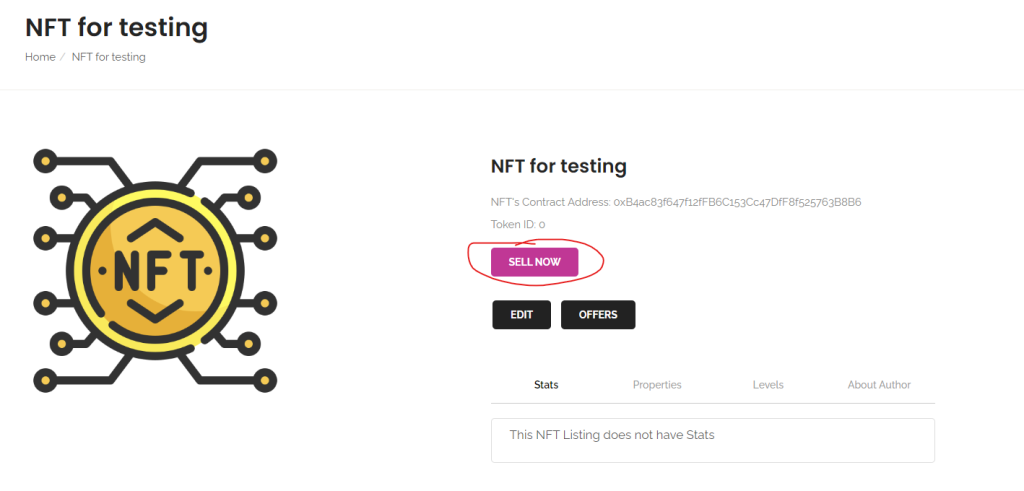
Task: Click the pink SELL NOW button
Action: (x=534, y=262)
